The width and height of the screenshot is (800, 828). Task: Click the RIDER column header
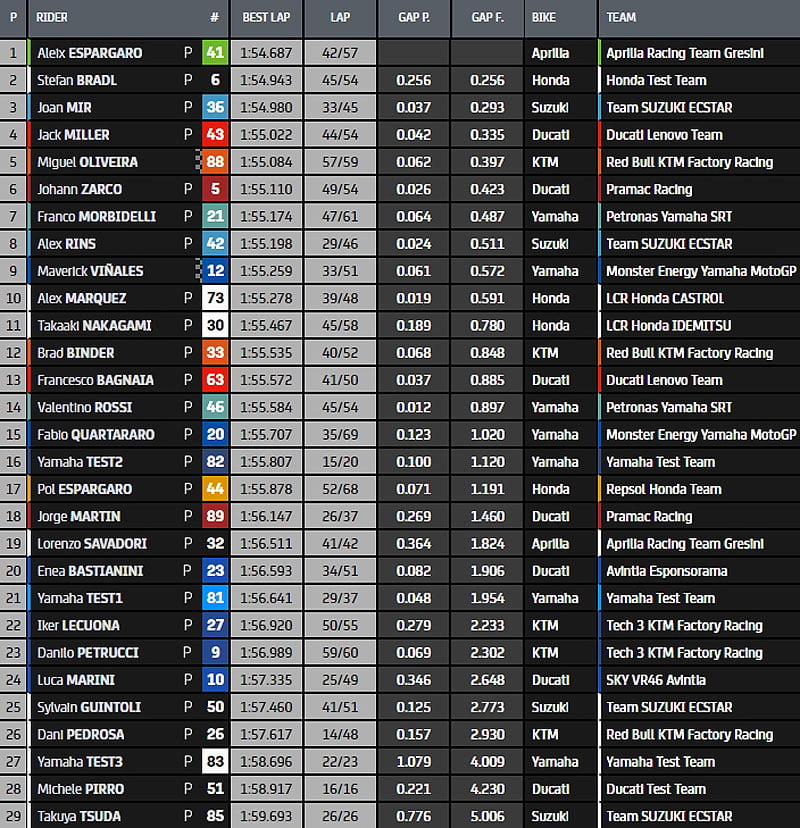click(52, 18)
